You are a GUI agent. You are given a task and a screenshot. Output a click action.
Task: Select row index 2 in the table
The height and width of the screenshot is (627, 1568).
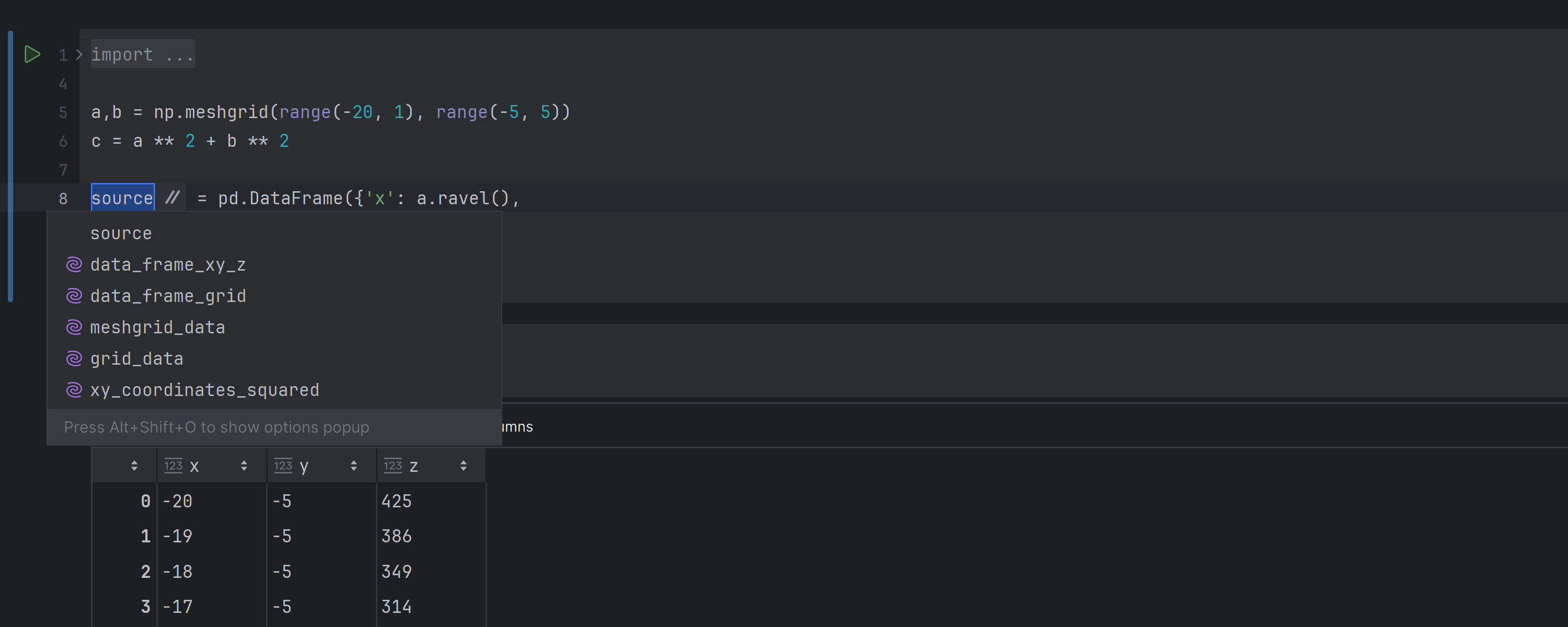[x=145, y=572]
